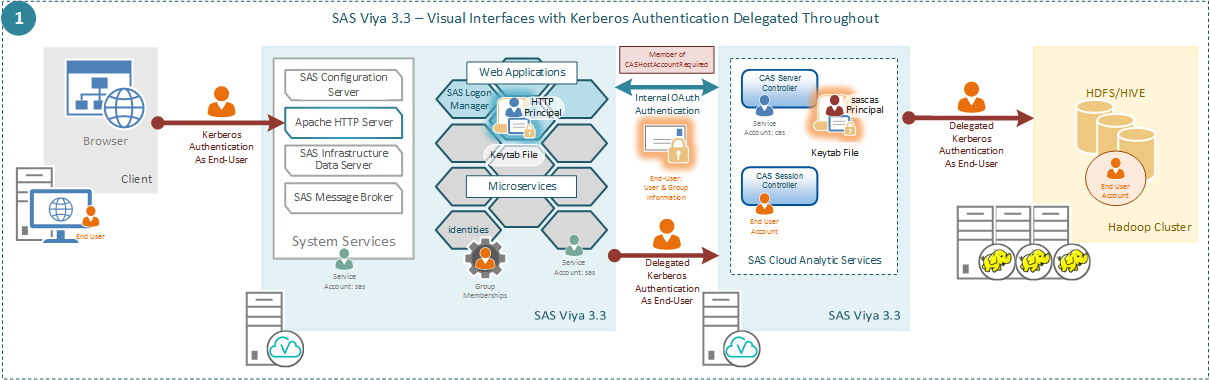Click the SAS Message Broker box
The height and width of the screenshot is (380, 1210).
pyautogui.click(x=343, y=197)
